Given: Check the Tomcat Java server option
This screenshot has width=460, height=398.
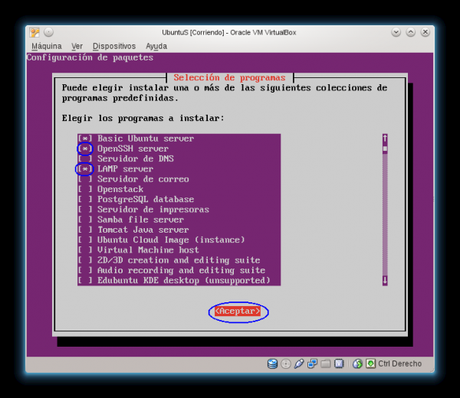Looking at the screenshot, I should coord(85,230).
